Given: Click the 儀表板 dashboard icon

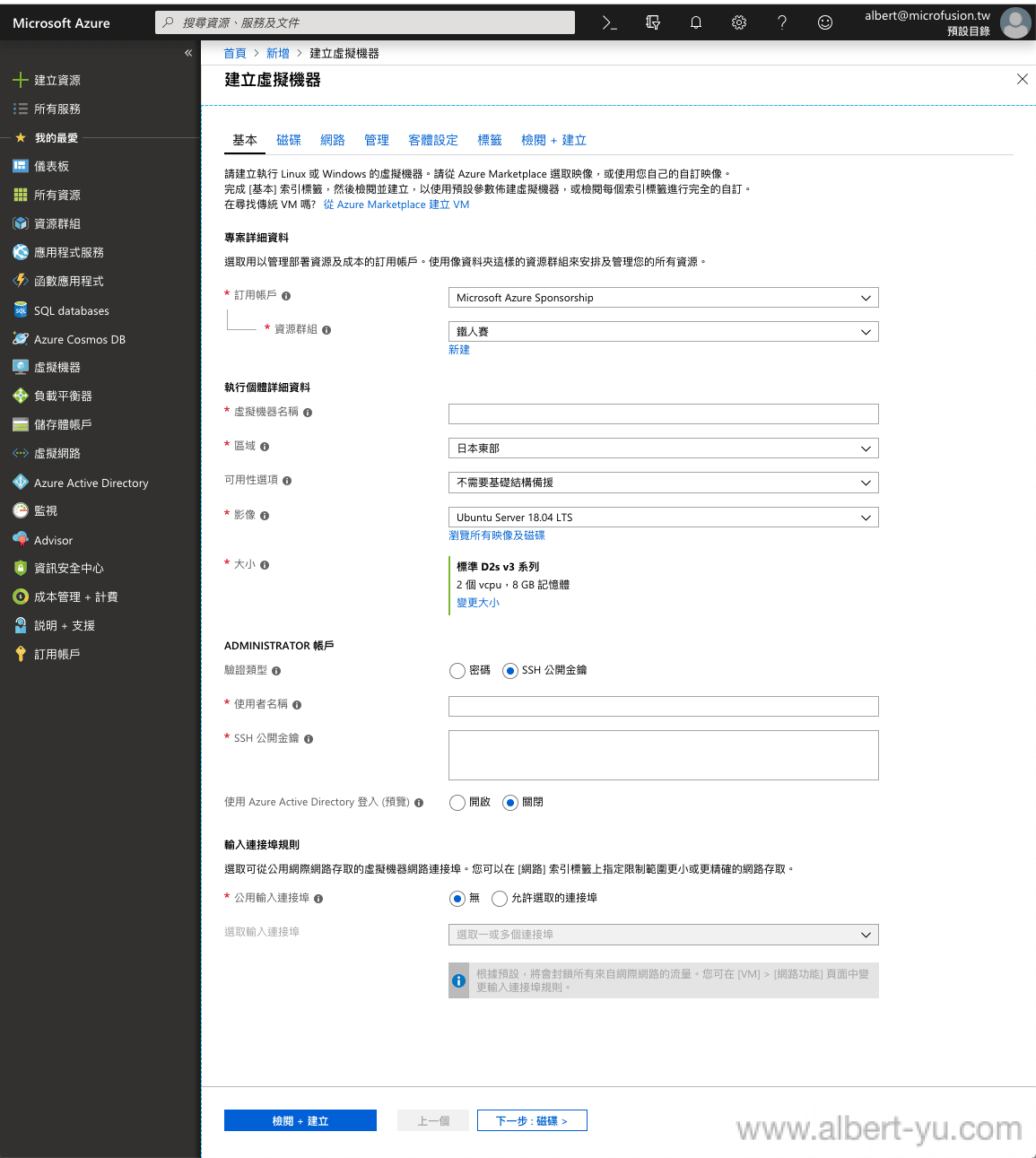Looking at the screenshot, I should (x=21, y=166).
